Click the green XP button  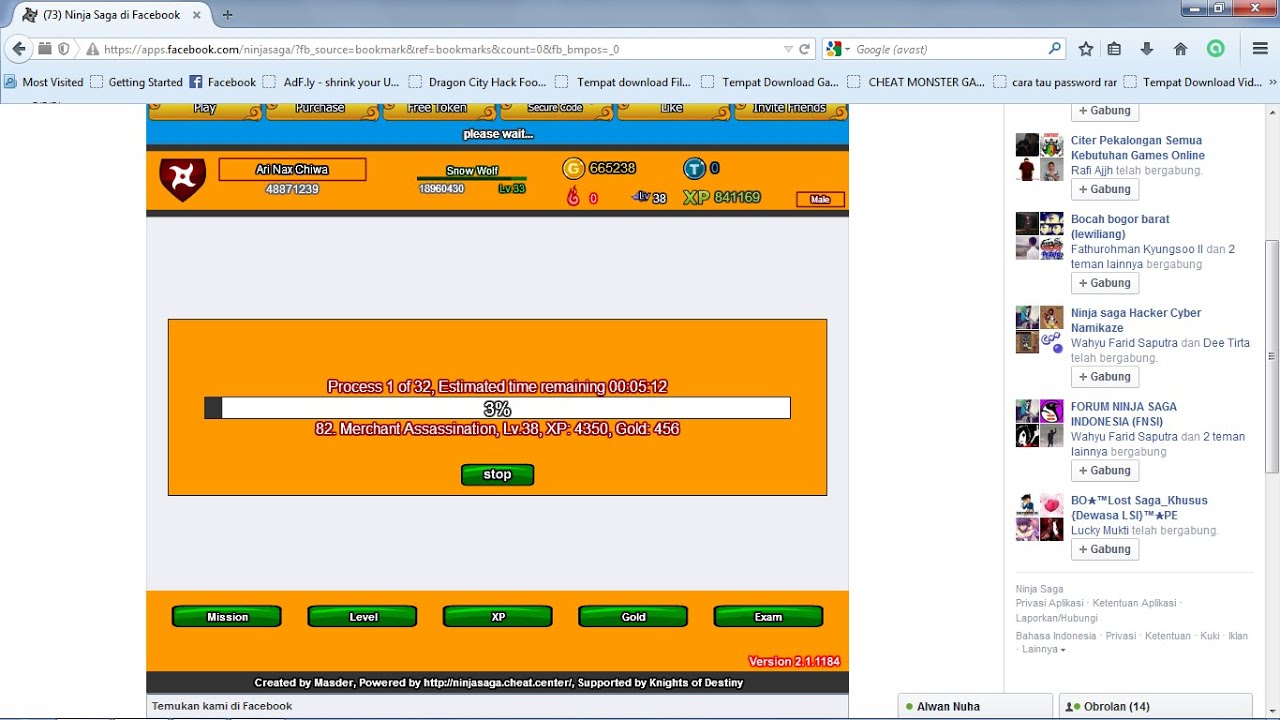click(x=498, y=617)
